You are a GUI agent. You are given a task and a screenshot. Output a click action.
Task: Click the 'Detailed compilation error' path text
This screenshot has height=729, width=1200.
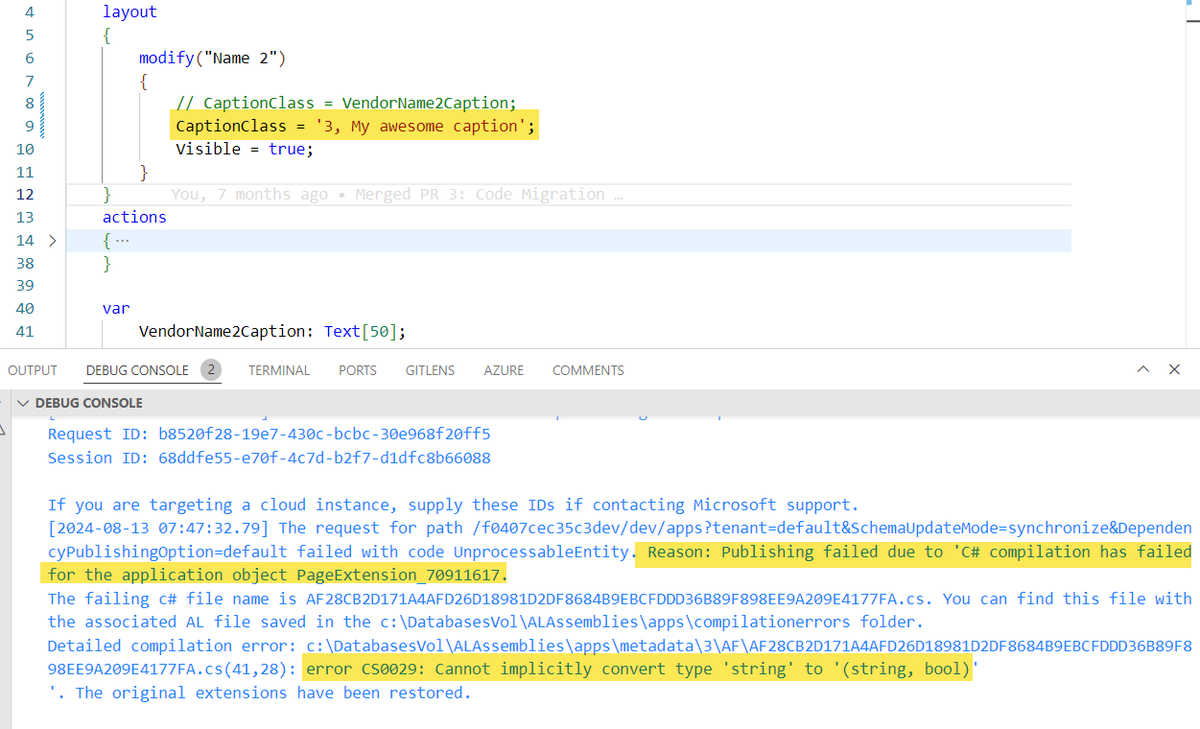coord(620,646)
